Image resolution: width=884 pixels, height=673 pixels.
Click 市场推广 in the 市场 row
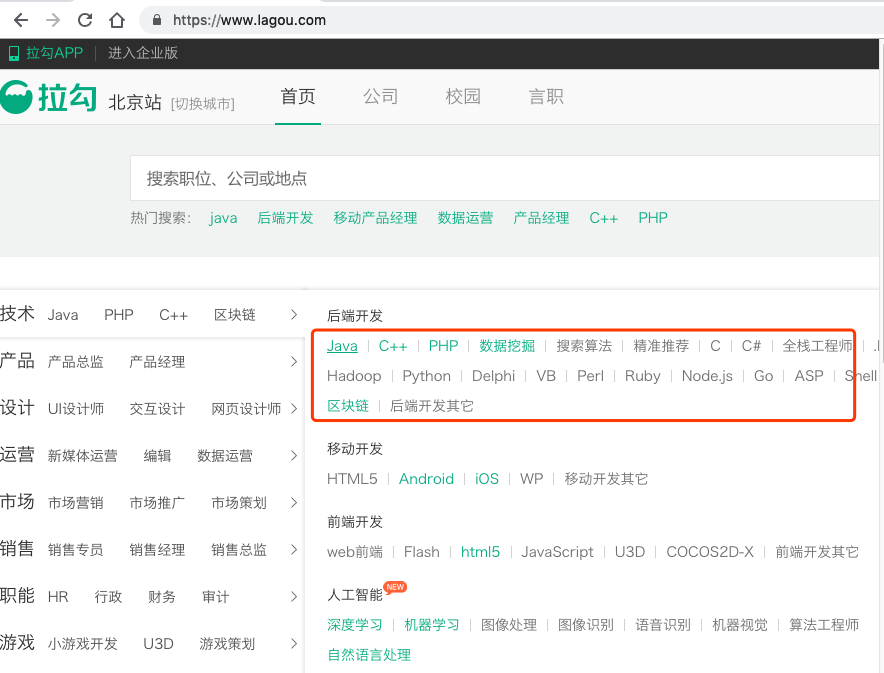coord(157,503)
